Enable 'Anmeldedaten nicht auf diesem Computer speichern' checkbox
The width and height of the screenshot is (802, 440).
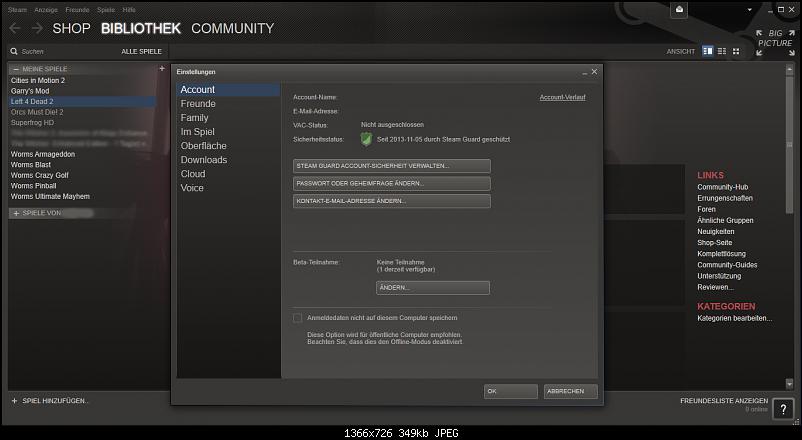pos(298,318)
